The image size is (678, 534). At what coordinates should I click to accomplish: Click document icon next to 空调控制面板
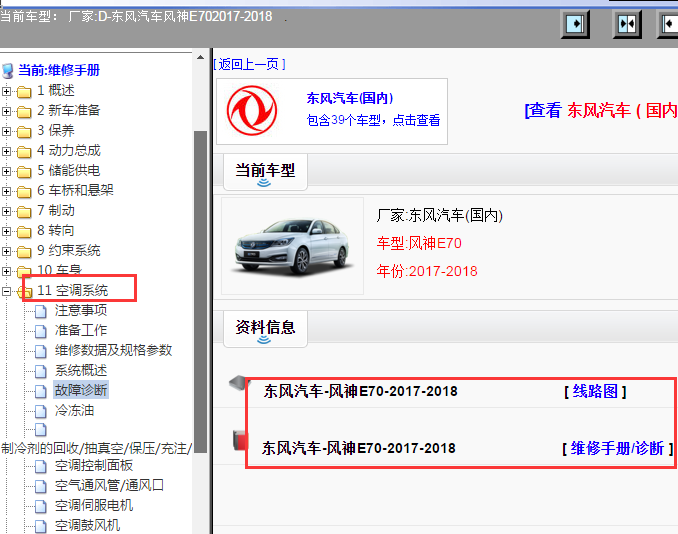click(x=41, y=466)
